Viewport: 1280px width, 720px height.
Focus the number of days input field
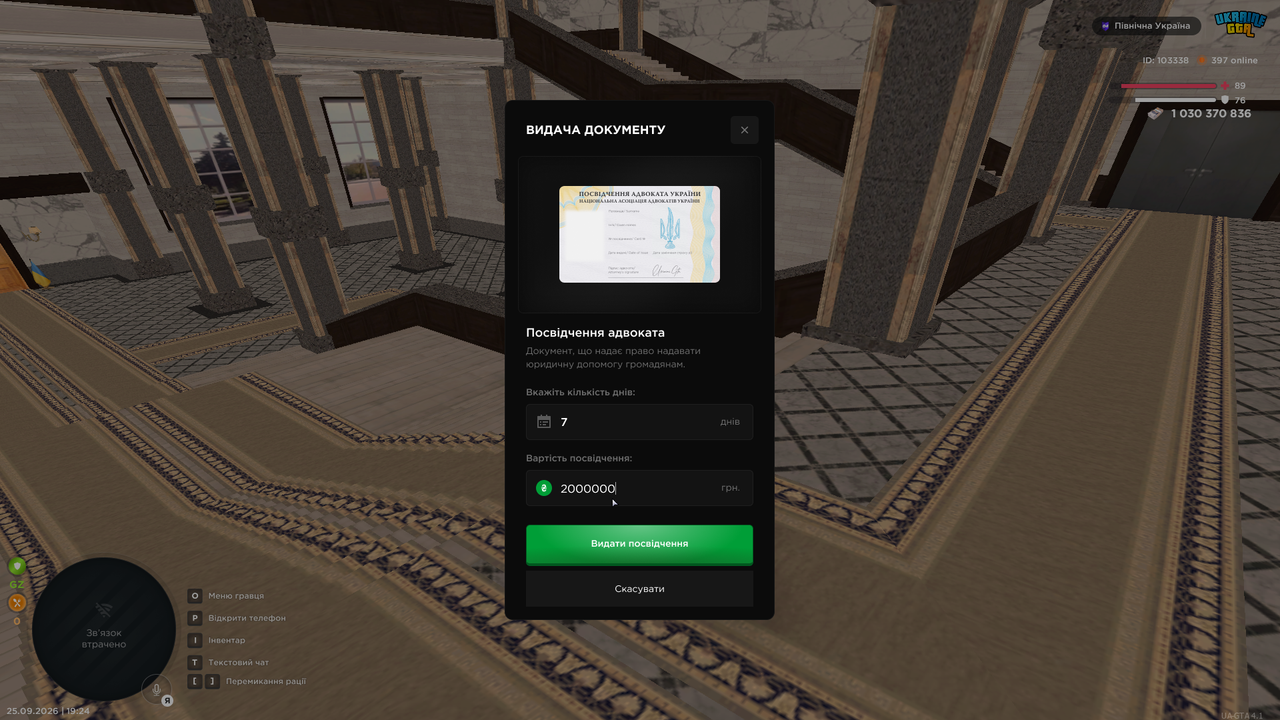[639, 422]
